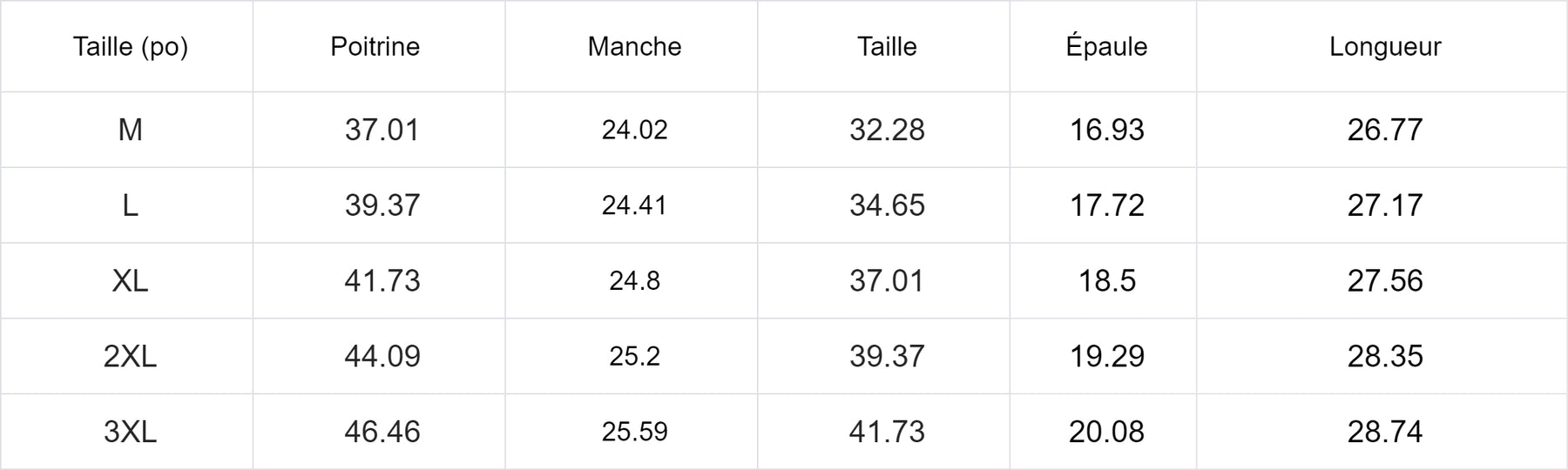This screenshot has height=470, width=1568.
Task: Click the 26.77 length value cell
Action: pos(1385,130)
